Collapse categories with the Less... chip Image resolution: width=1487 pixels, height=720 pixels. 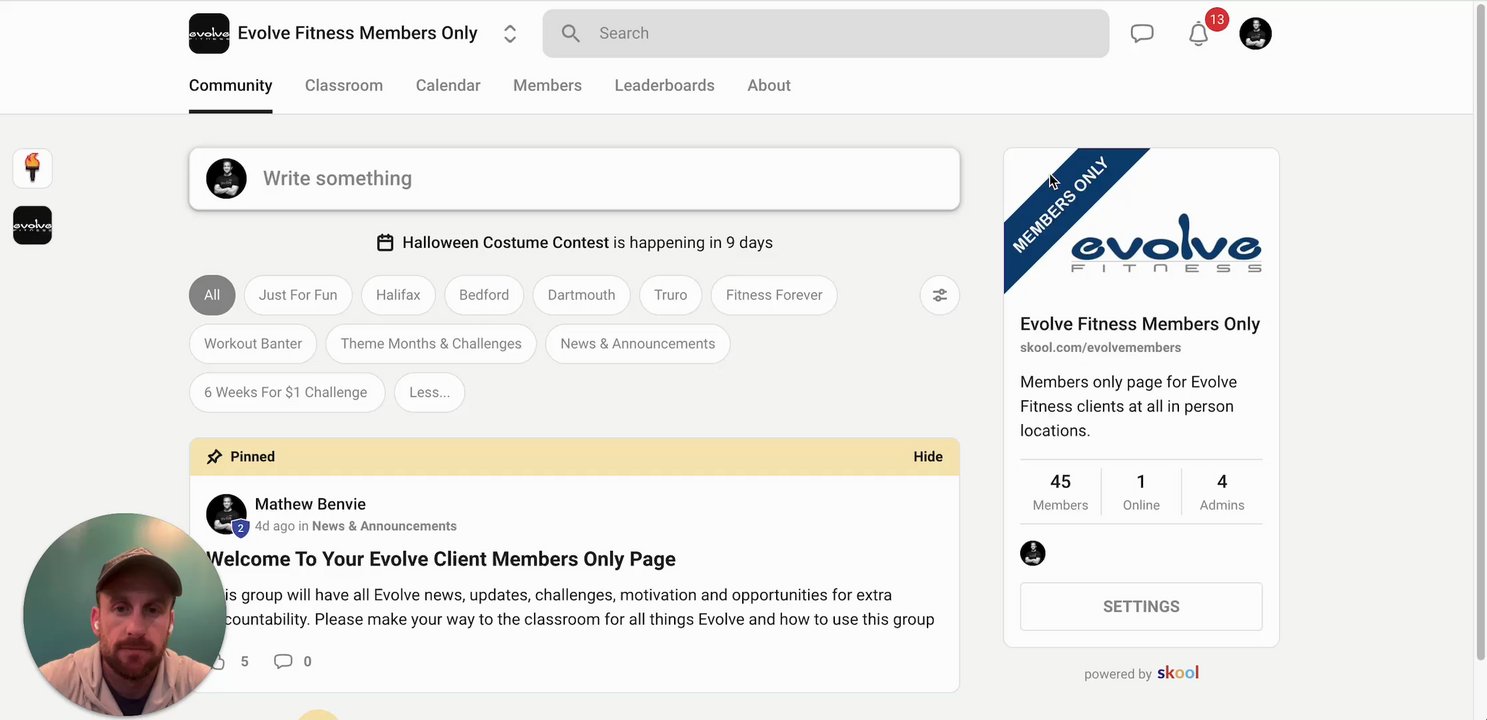pos(429,392)
